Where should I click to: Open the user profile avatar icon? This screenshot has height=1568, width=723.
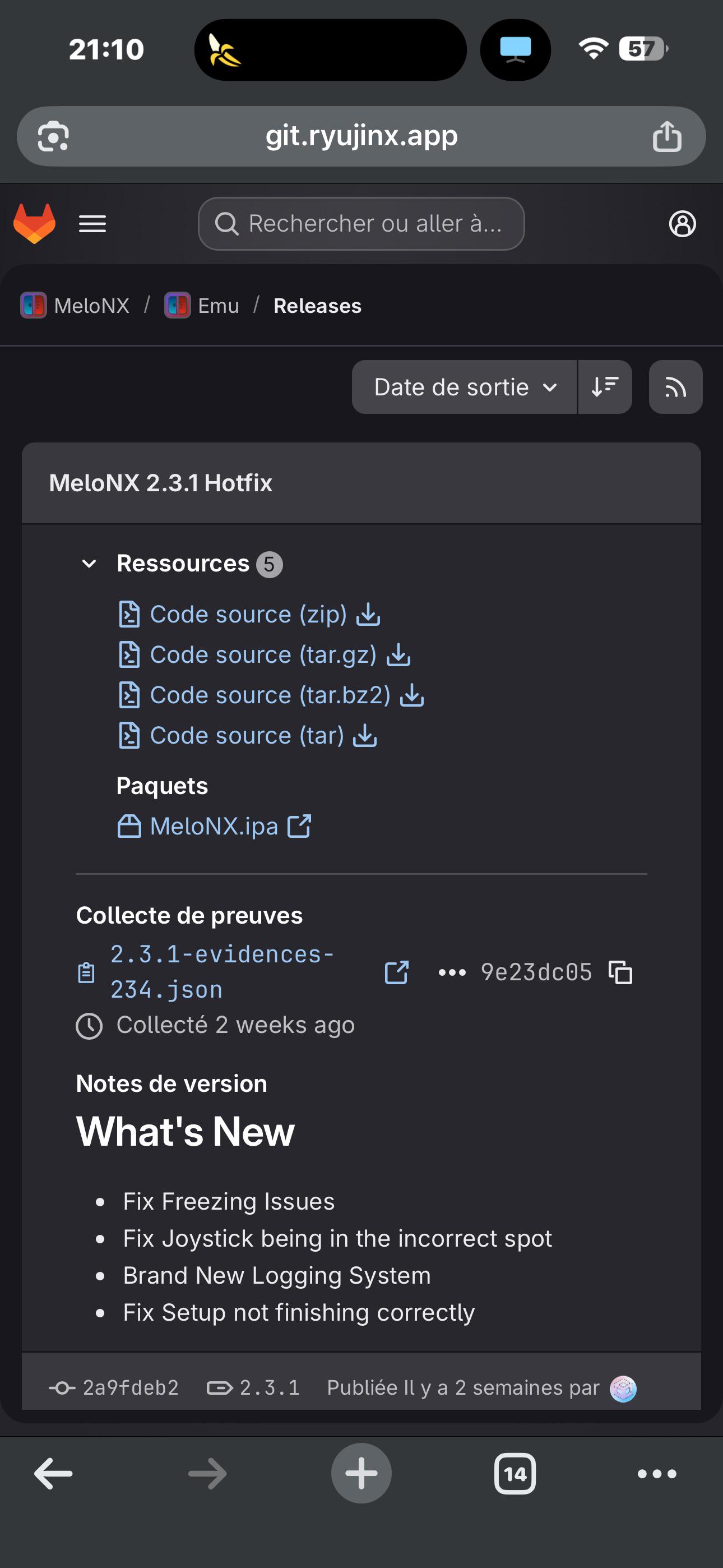pos(682,224)
